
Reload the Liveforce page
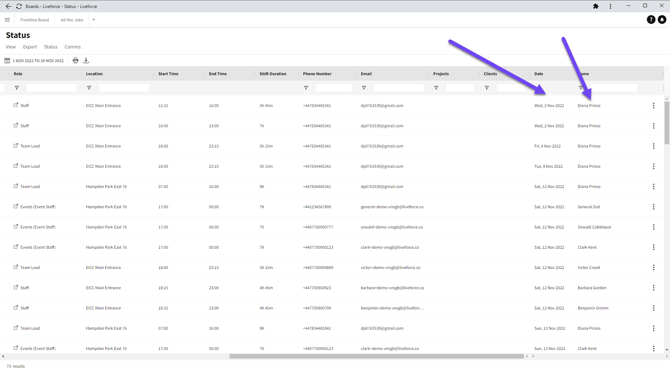(x=19, y=6)
